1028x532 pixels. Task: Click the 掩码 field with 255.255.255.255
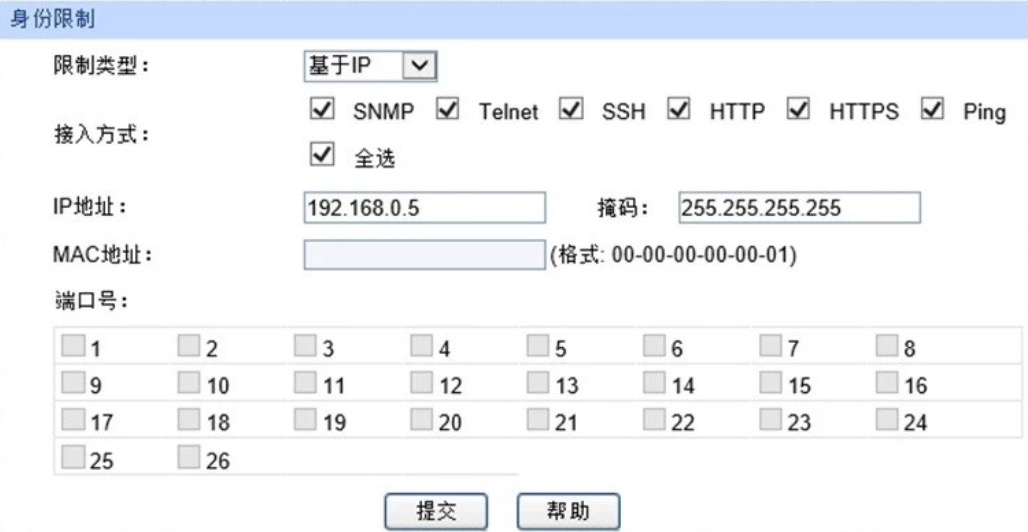click(x=800, y=208)
